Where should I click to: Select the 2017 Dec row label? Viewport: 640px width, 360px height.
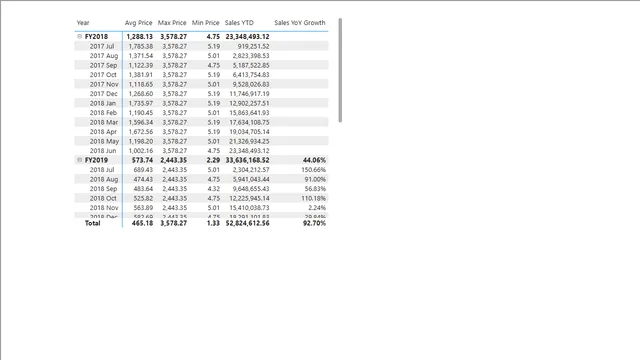104,94
